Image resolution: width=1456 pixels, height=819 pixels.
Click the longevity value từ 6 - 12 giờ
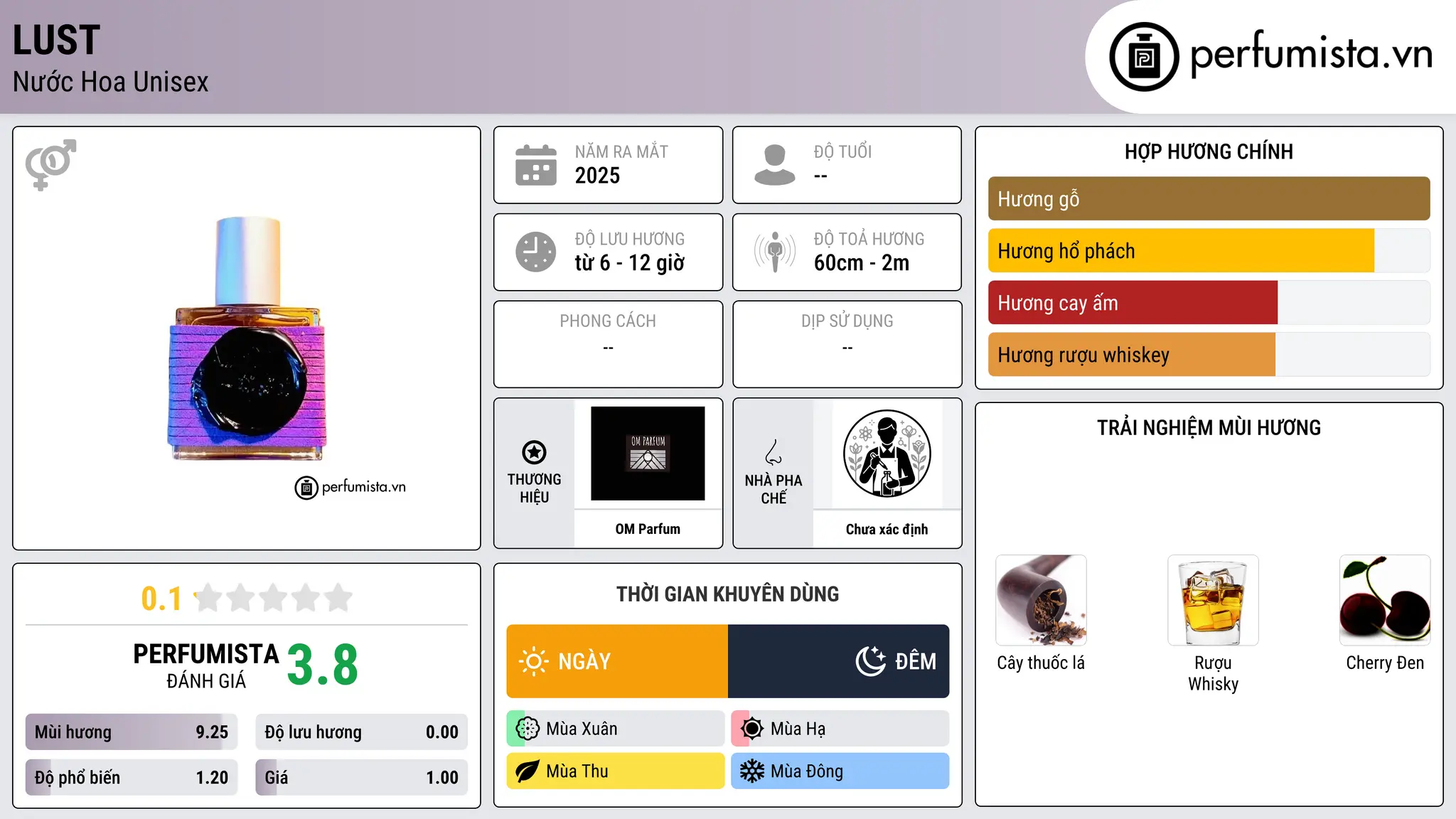coord(630,263)
